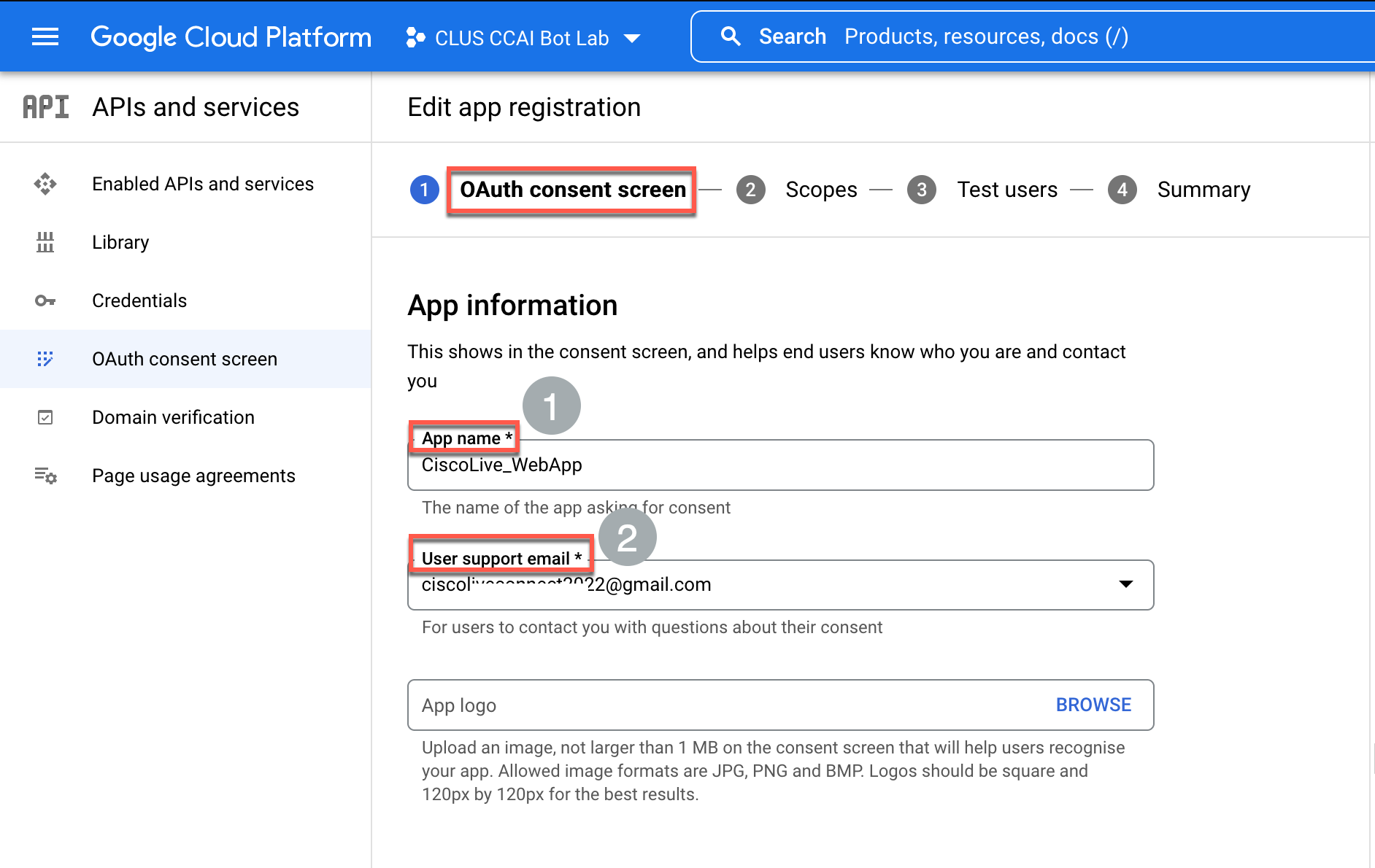
Task: Open the Library page
Action: (185, 242)
